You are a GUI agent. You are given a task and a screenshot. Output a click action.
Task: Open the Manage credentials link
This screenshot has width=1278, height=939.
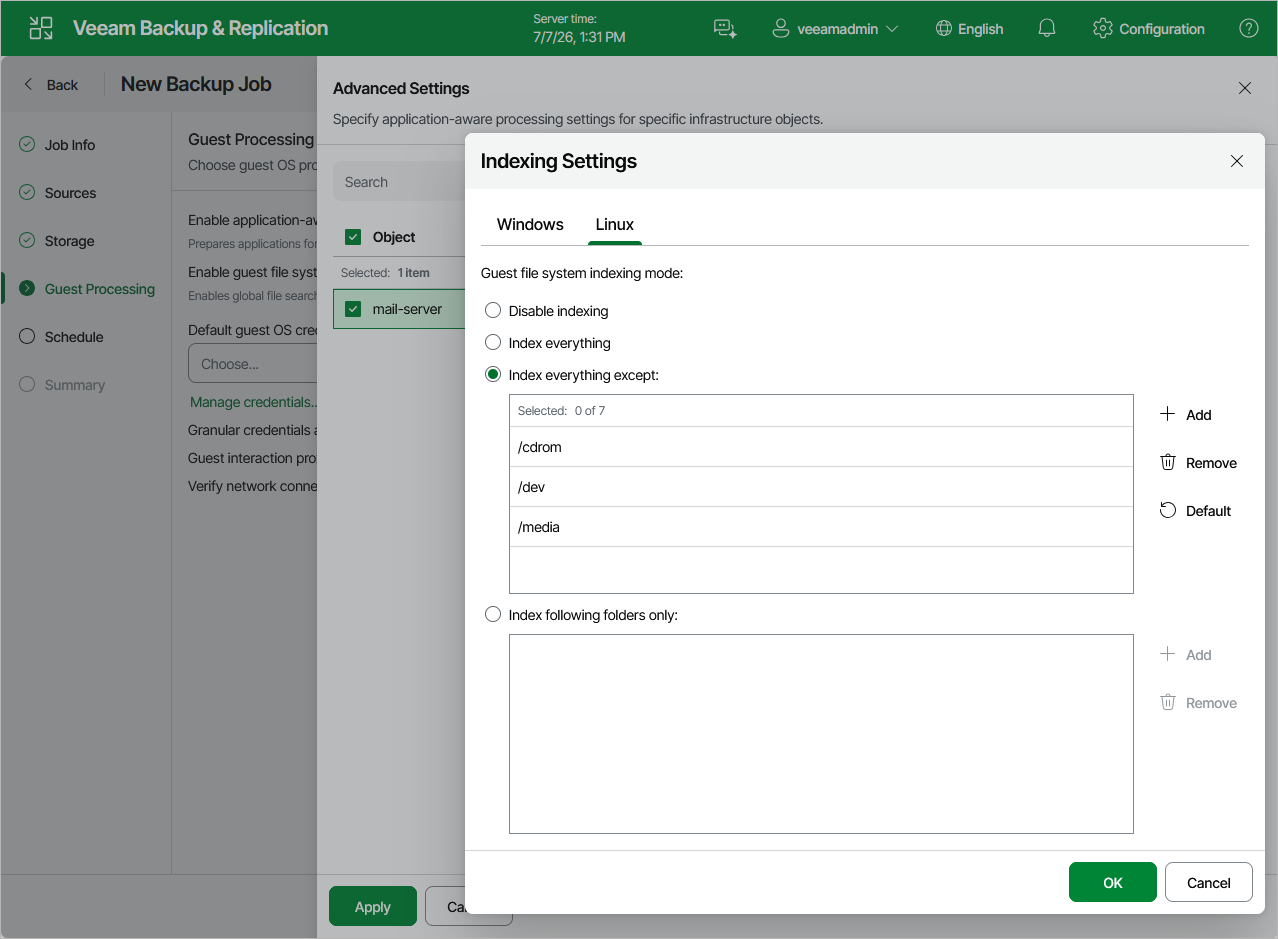click(254, 402)
